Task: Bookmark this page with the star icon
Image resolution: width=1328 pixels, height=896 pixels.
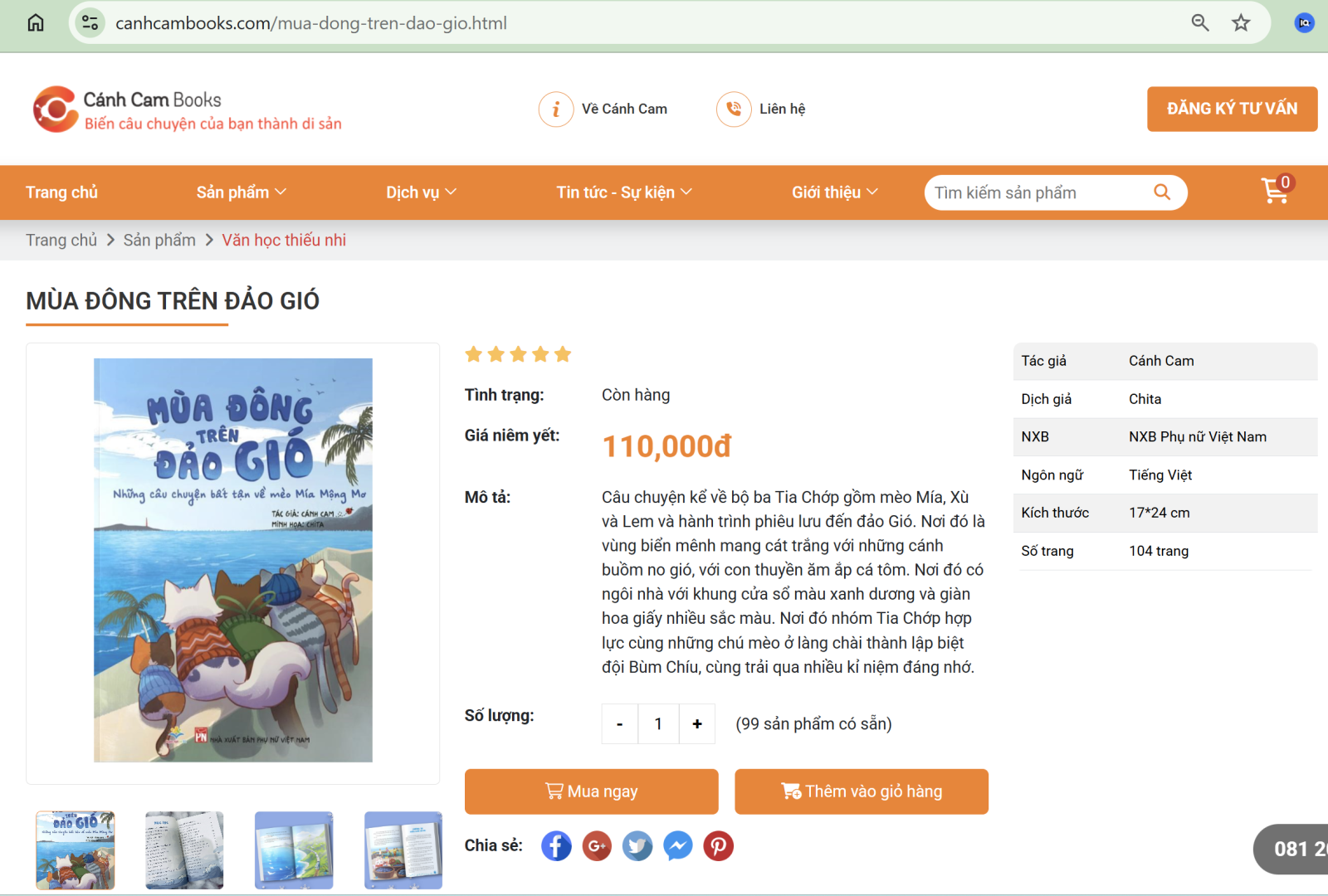Action: coord(1241,23)
